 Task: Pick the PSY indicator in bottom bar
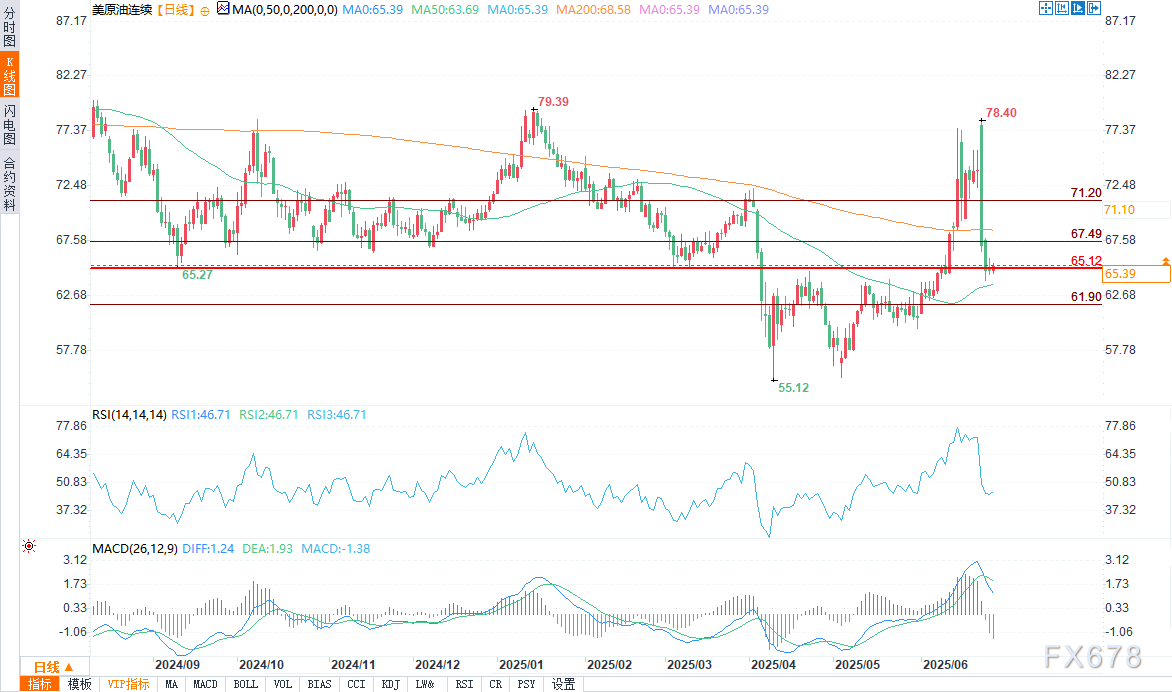click(x=526, y=684)
